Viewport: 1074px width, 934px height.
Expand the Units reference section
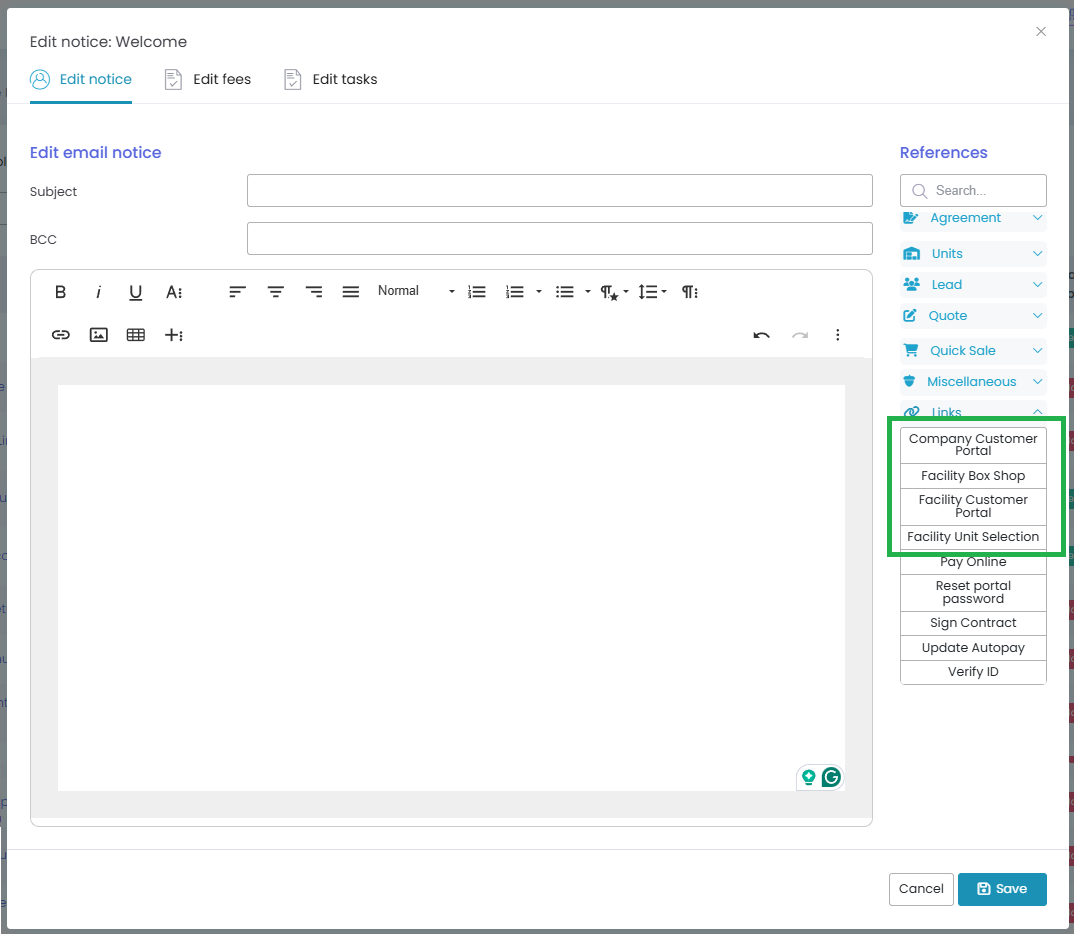click(x=973, y=254)
